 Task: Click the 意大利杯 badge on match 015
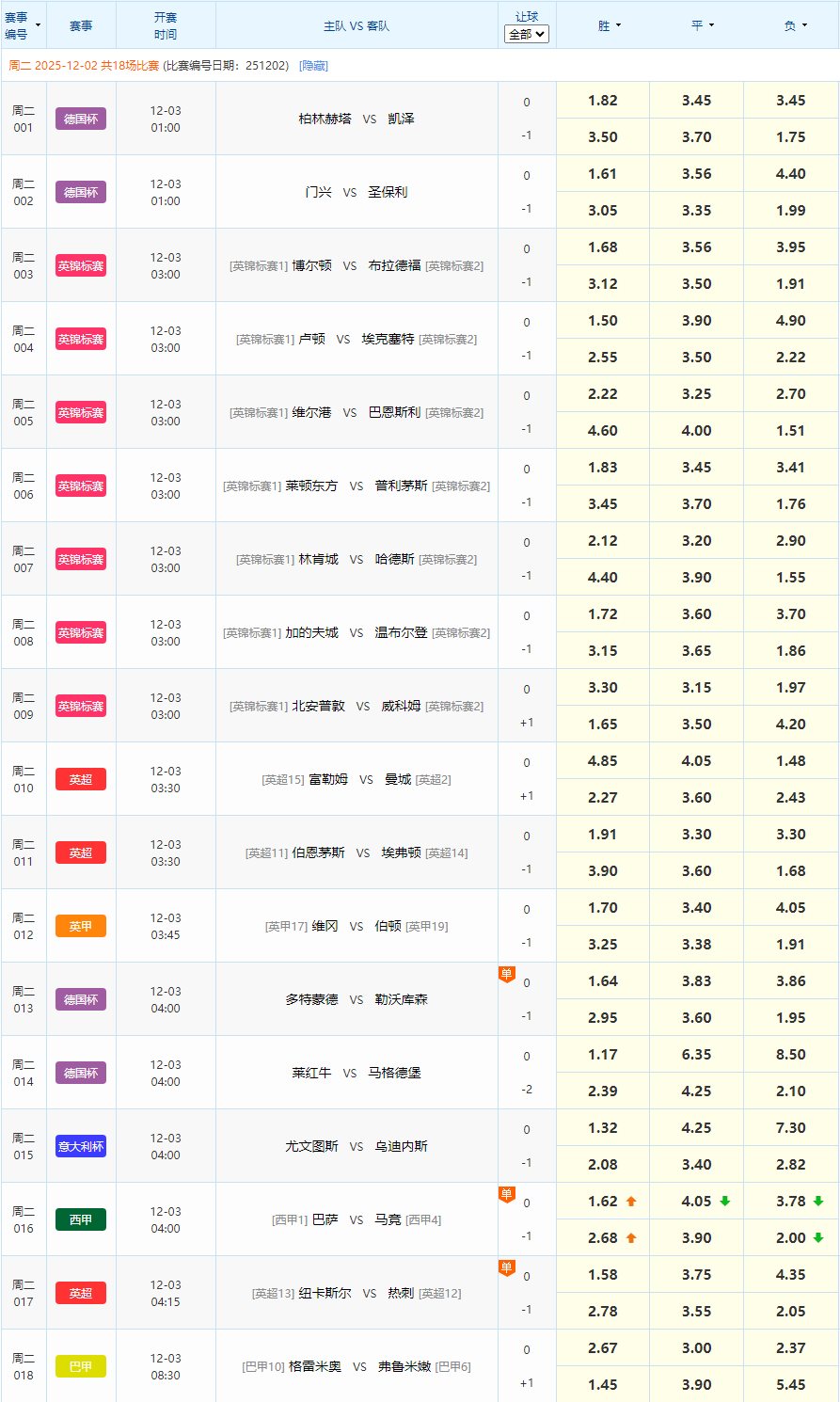coord(81,1146)
